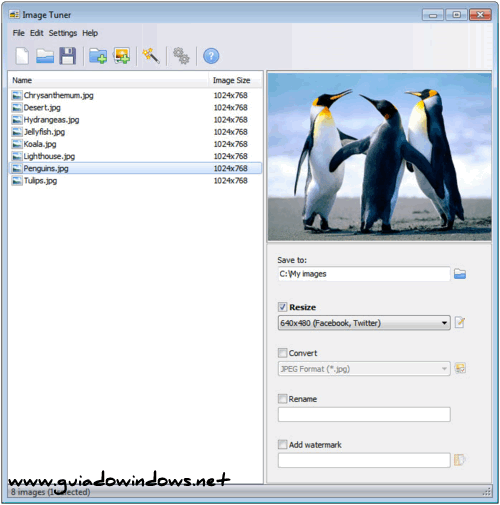The image size is (500, 505).
Task: Click the Image Tuner title bar icon
Action: tap(14, 15)
